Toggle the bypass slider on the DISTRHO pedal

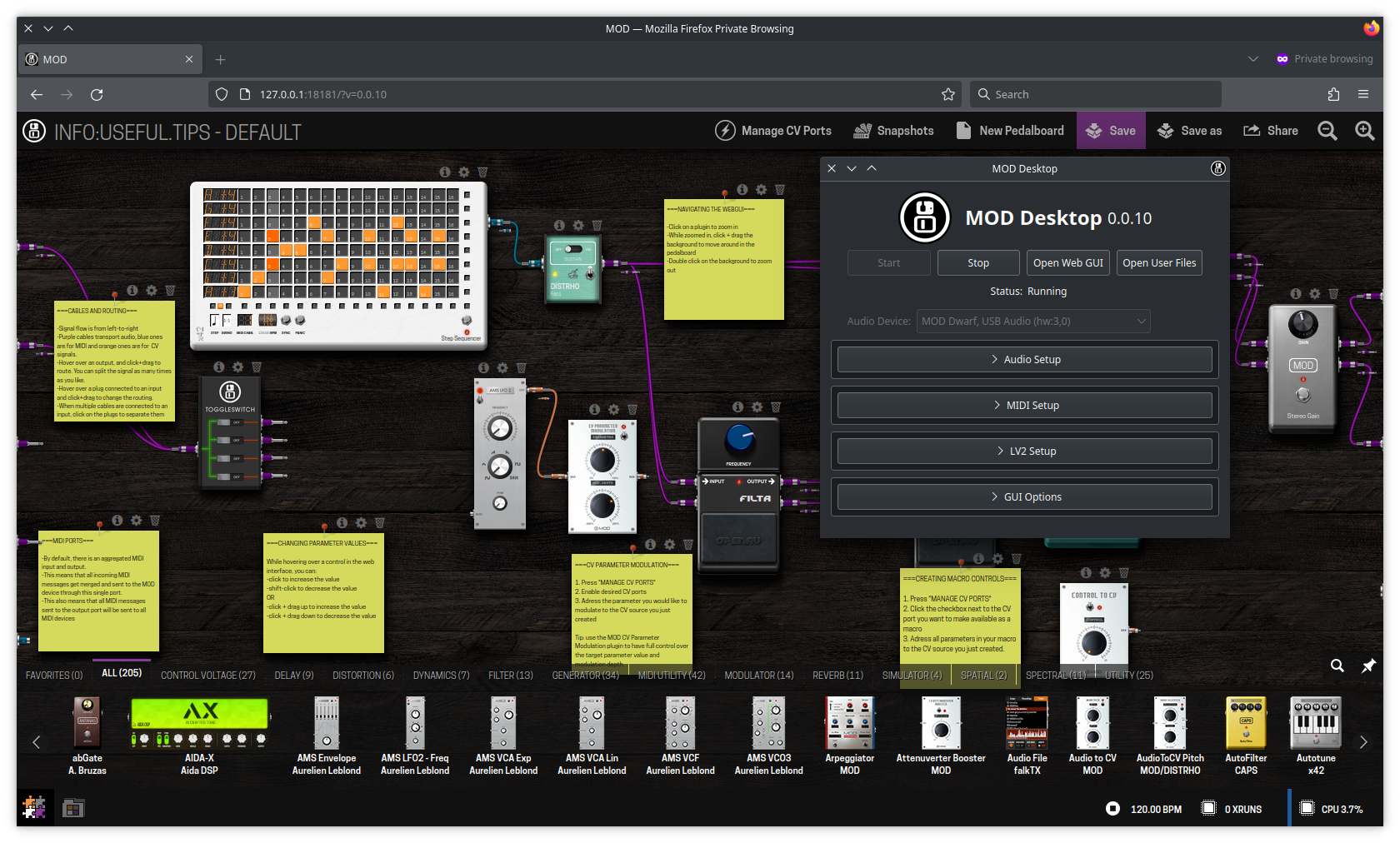(x=573, y=249)
